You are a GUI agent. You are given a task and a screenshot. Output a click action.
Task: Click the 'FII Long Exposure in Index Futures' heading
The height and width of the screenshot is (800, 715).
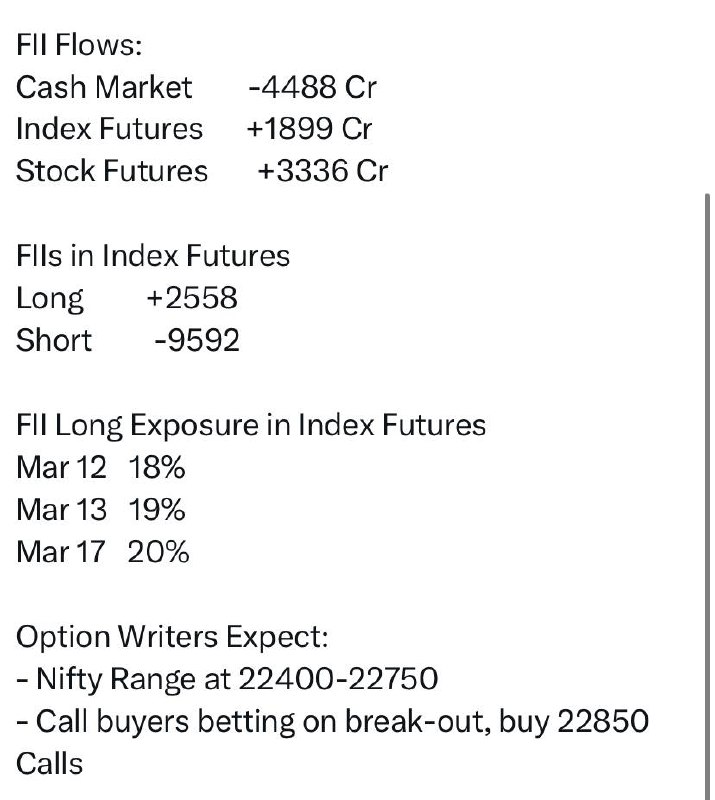251,426
